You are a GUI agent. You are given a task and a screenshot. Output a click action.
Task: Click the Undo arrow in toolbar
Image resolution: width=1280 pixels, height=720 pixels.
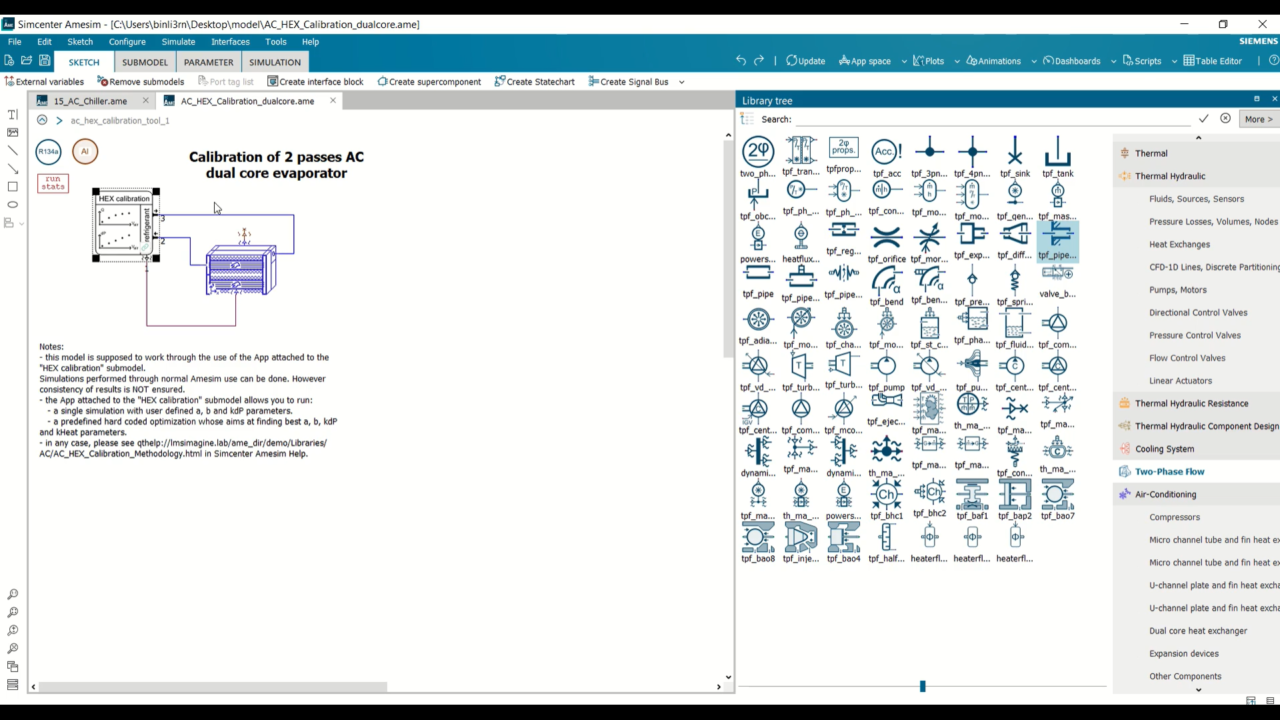pyautogui.click(x=741, y=61)
